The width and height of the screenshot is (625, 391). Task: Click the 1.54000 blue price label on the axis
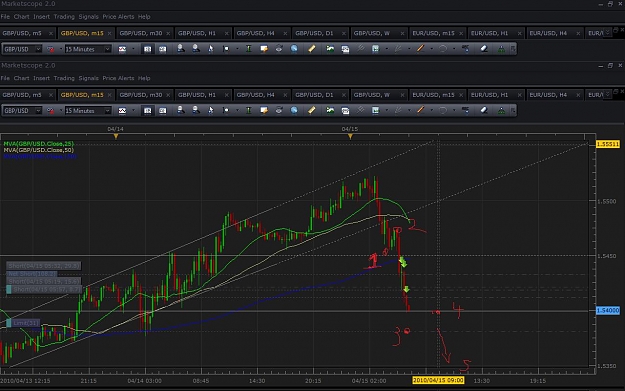(x=608, y=310)
